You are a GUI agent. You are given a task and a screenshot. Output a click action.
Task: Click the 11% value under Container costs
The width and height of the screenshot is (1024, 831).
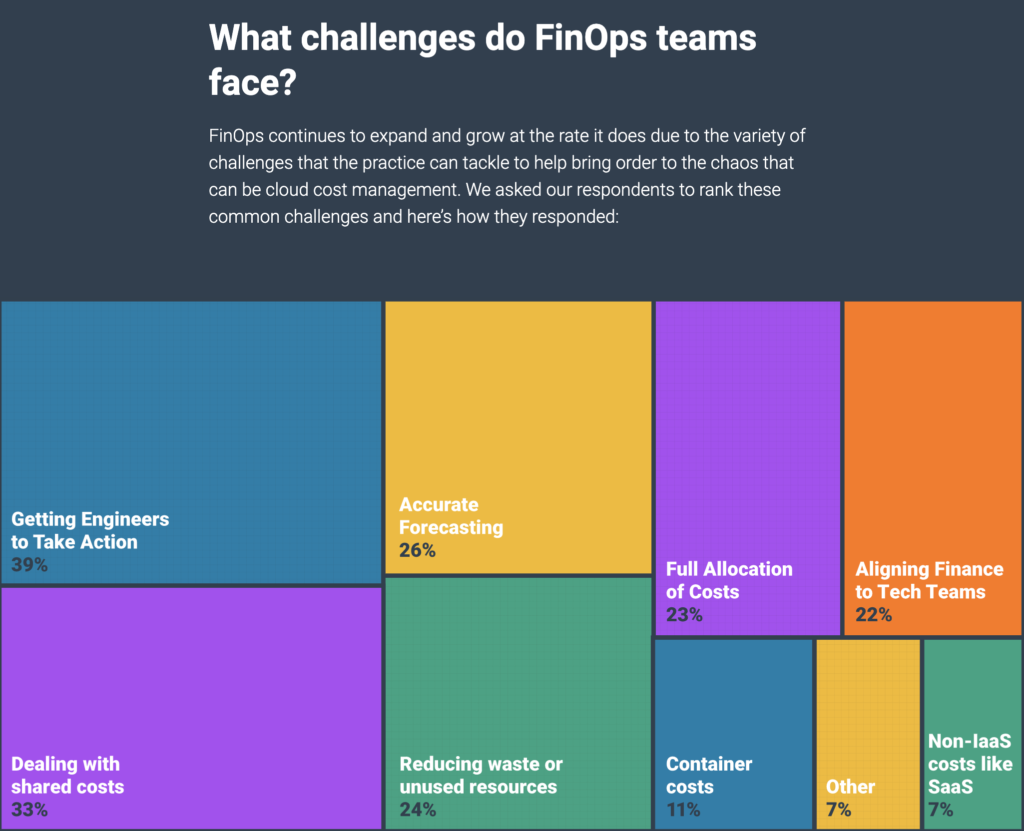[683, 810]
